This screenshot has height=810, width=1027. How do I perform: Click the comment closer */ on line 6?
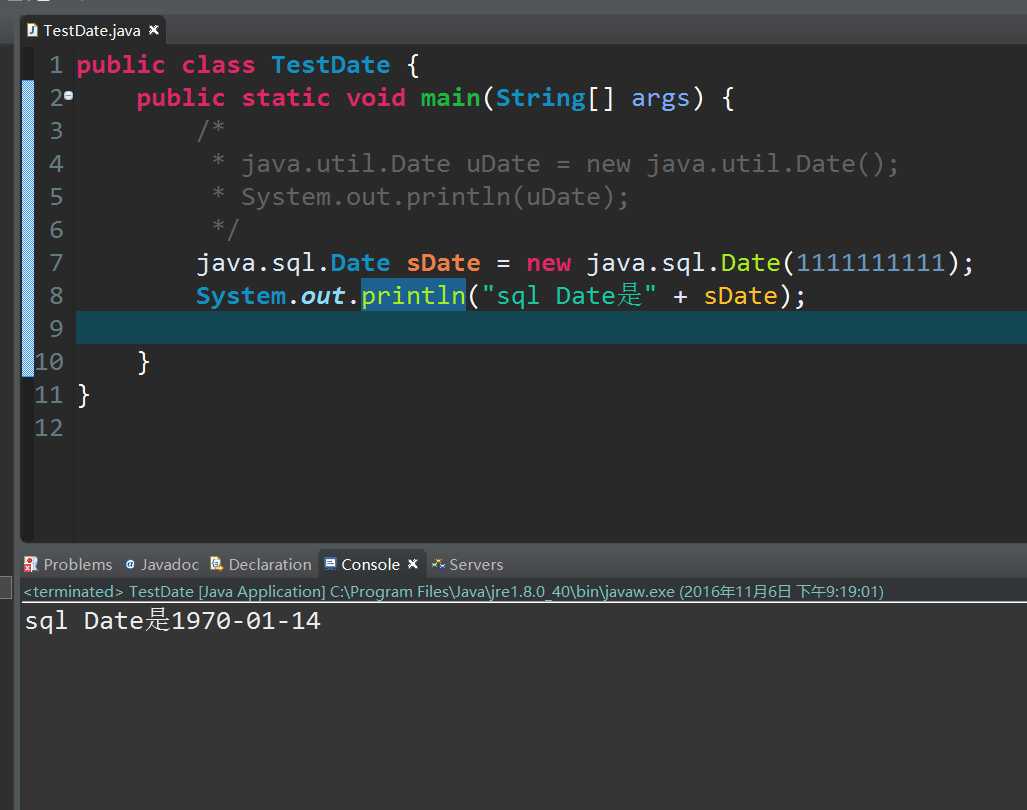[x=225, y=229]
